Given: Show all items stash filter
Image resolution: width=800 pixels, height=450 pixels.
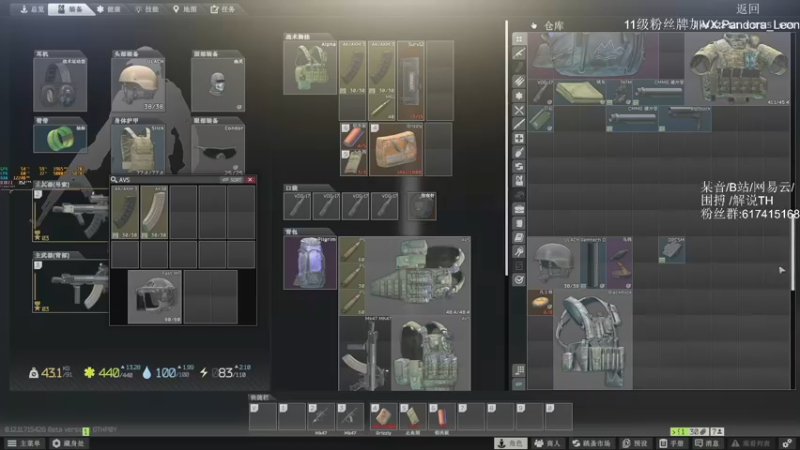Looking at the screenshot, I should [x=519, y=39].
